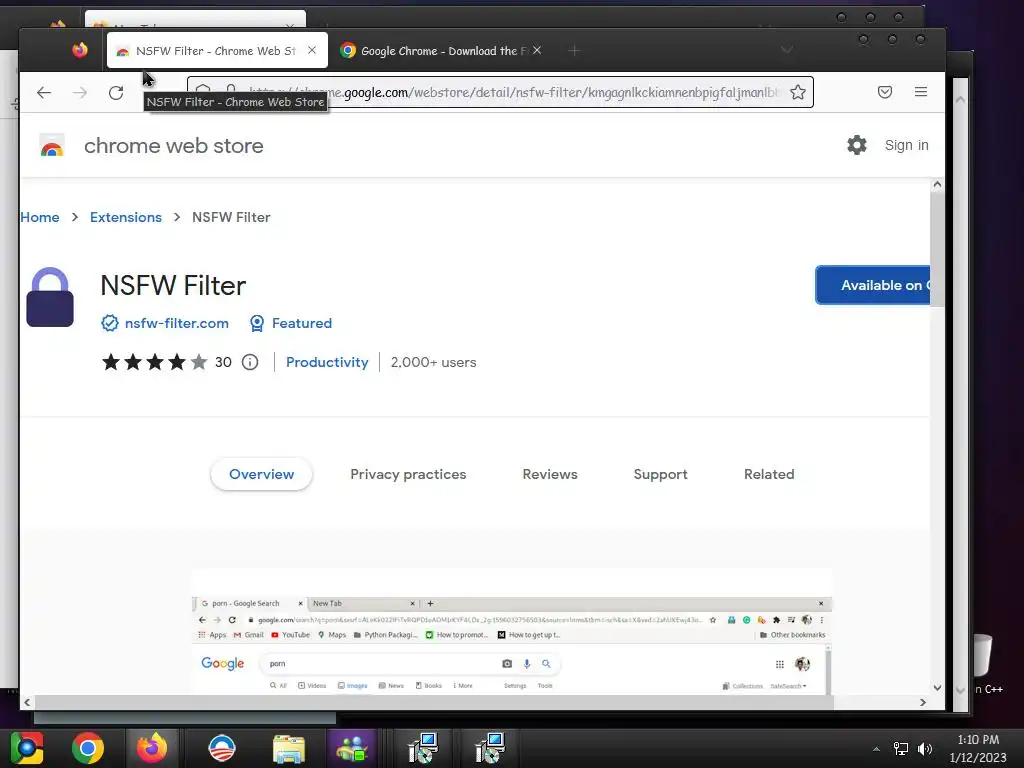
Task: Select the Overview tab
Action: (261, 474)
